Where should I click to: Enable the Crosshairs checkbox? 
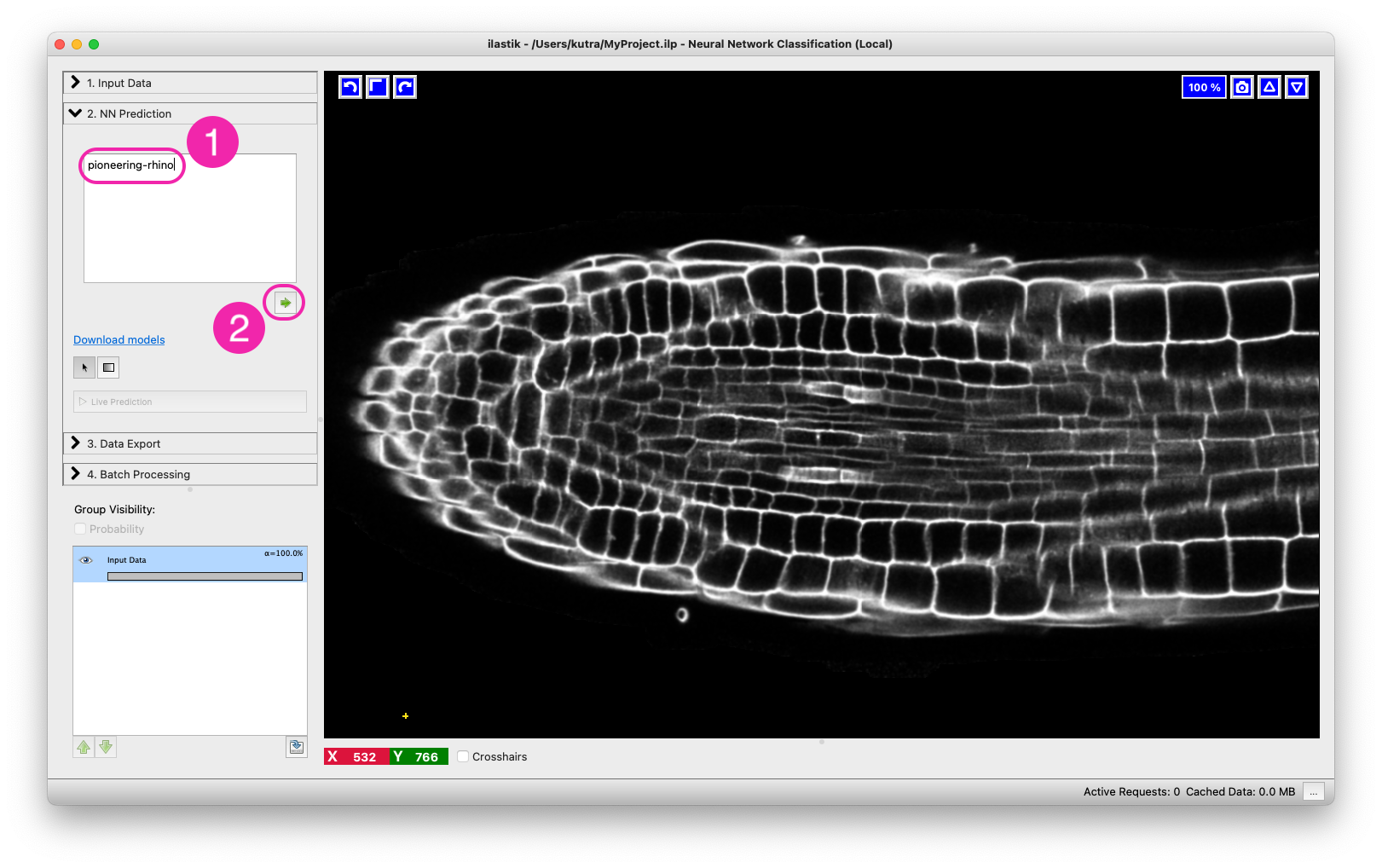click(x=463, y=756)
